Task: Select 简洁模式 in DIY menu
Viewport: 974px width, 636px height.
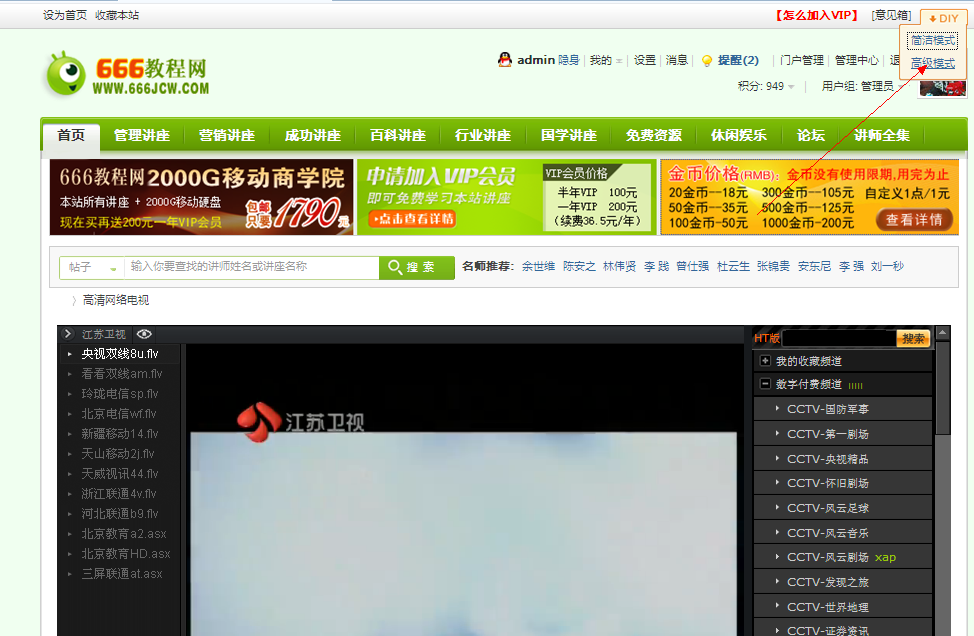Action: 932,40
